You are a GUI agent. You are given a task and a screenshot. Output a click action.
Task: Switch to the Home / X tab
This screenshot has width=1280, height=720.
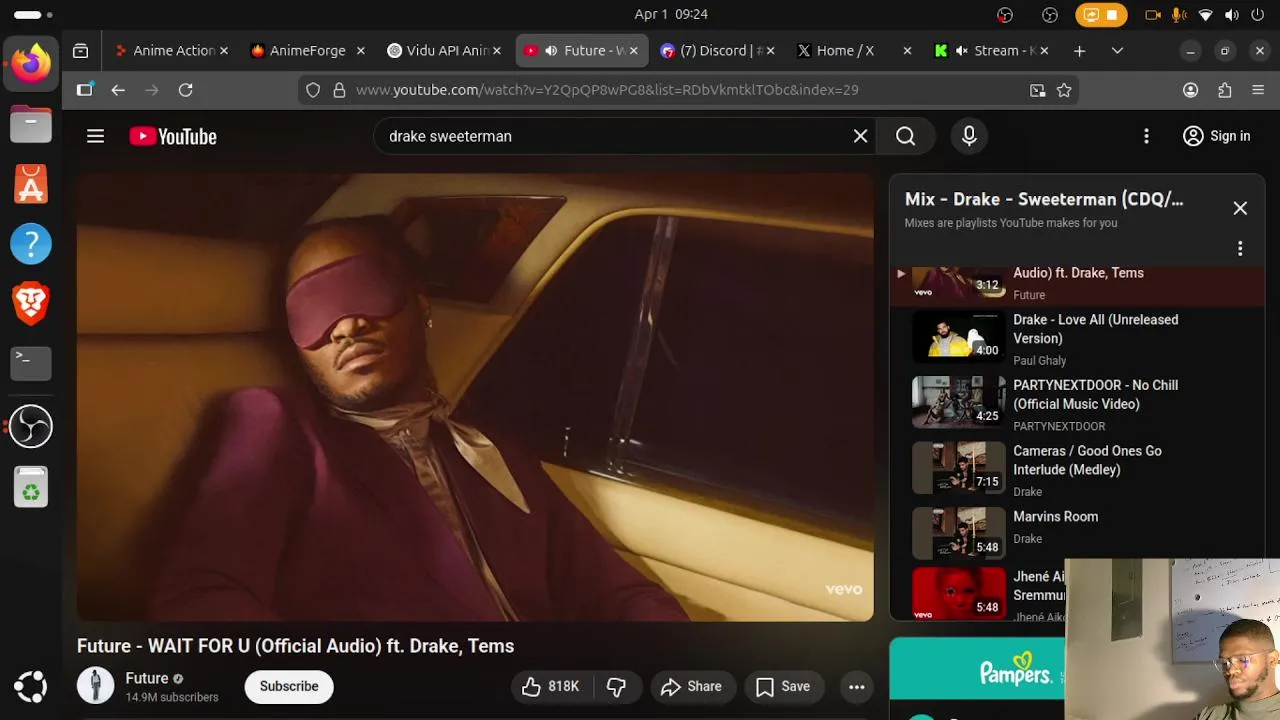coord(853,51)
